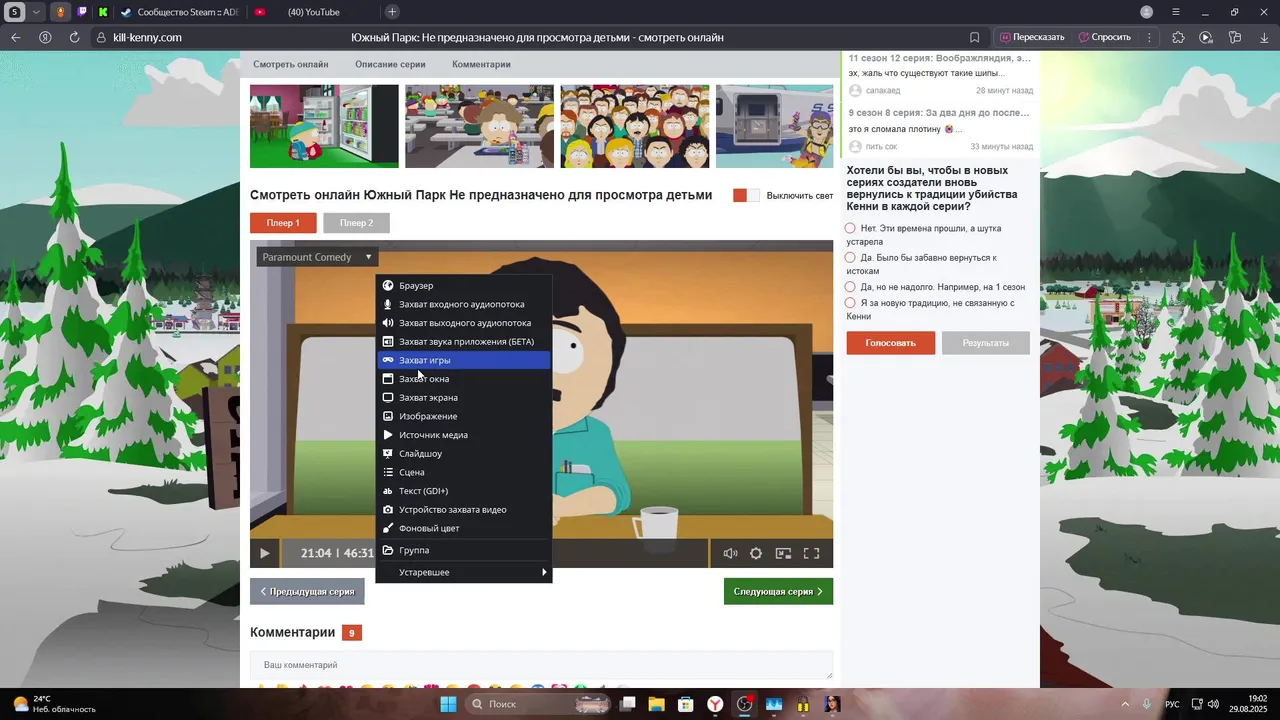
Task: Enable picture-in-picture in the player
Action: coord(784,553)
